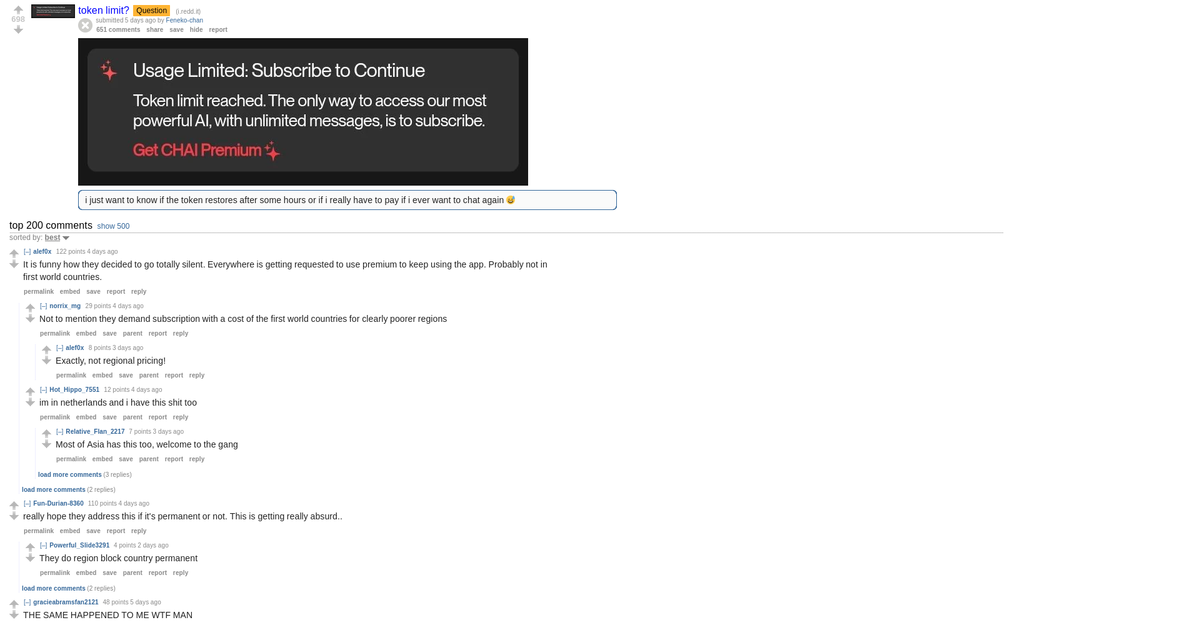Save the post using the save link
Image resolution: width=1200 pixels, height=625 pixels.
coord(176,29)
